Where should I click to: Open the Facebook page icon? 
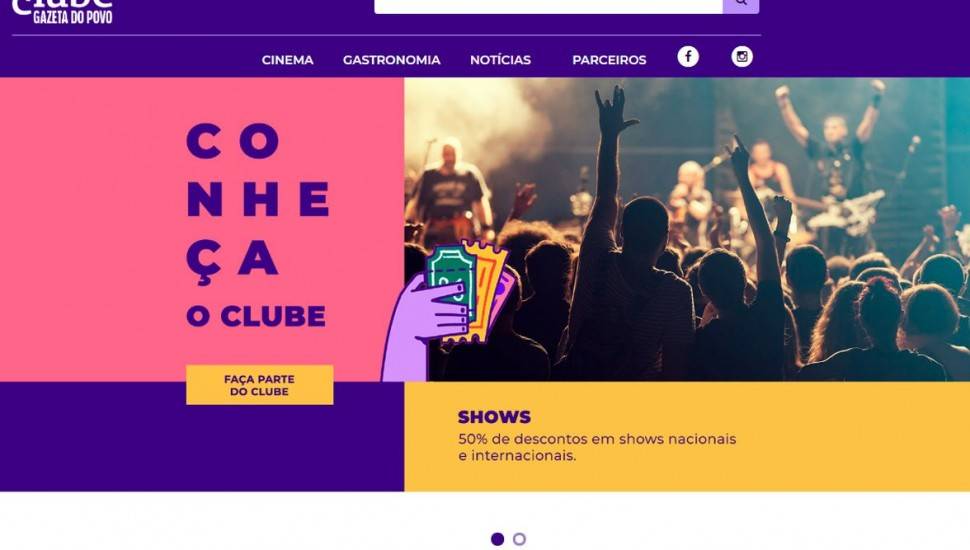point(688,57)
